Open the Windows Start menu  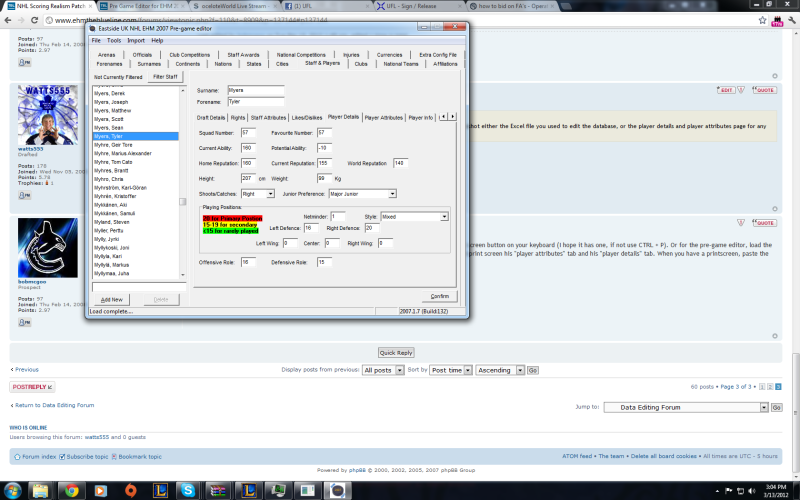pyautogui.click(x=12, y=491)
